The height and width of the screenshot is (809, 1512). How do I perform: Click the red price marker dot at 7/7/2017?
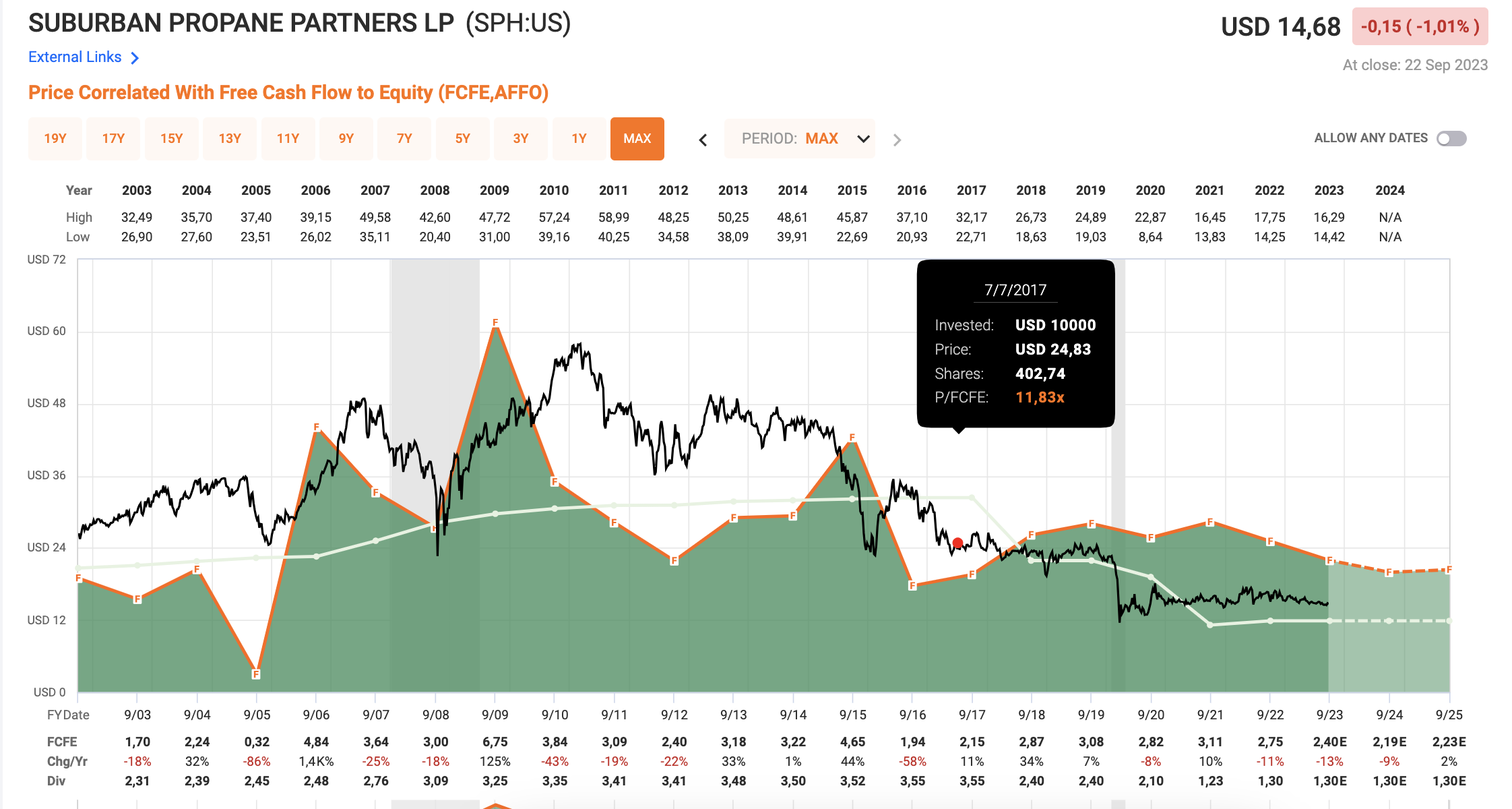point(957,543)
